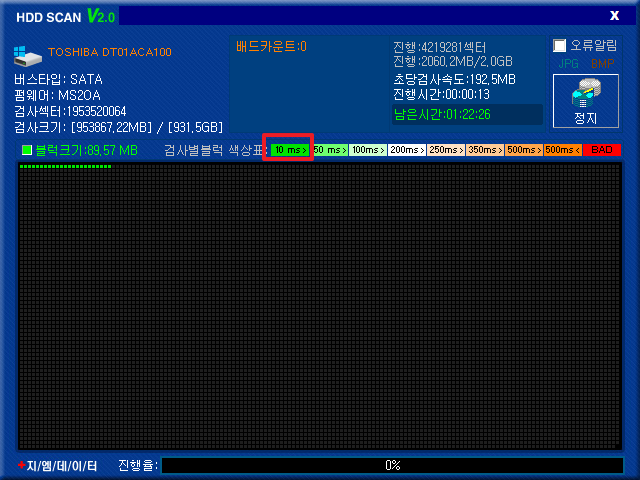This screenshot has height=480, width=640.
Task: Click the 진행시간:00:00:13 elapsed time
Action: (441, 95)
